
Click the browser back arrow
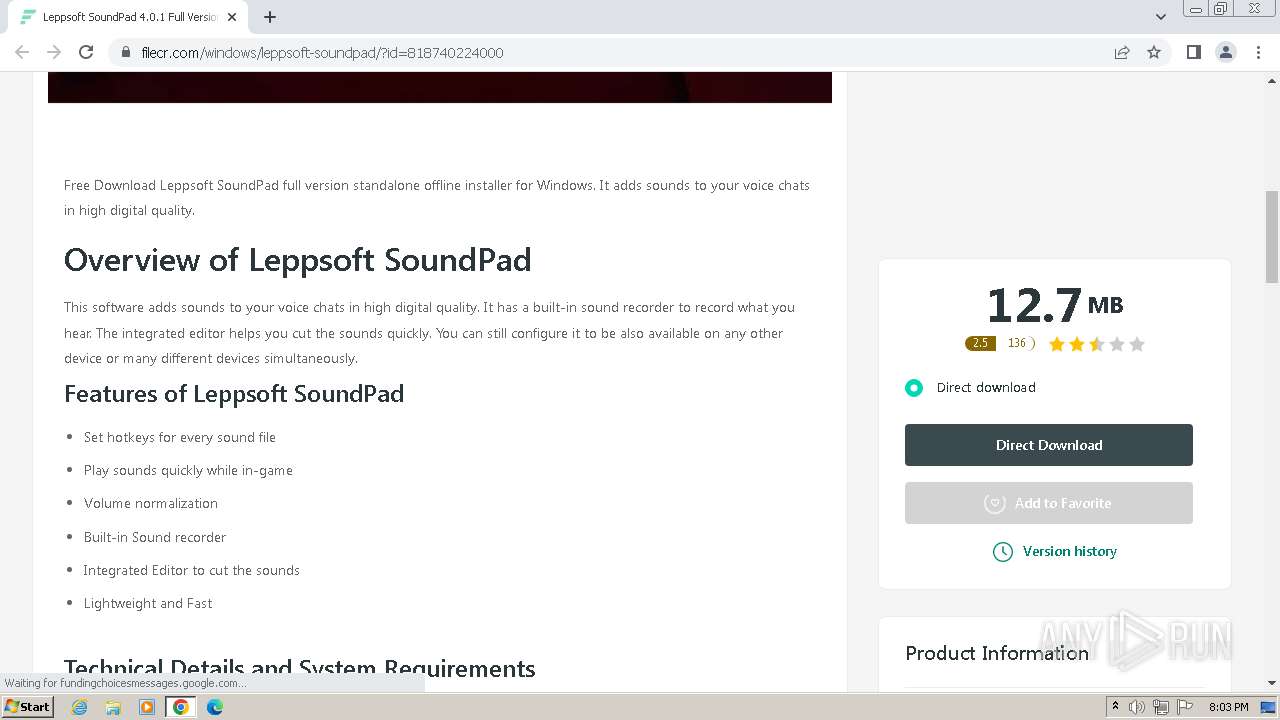pos(22,52)
